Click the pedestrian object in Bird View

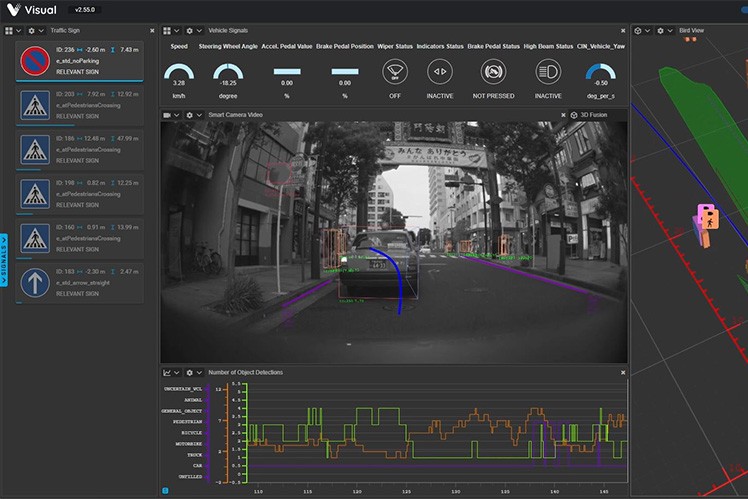711,220
